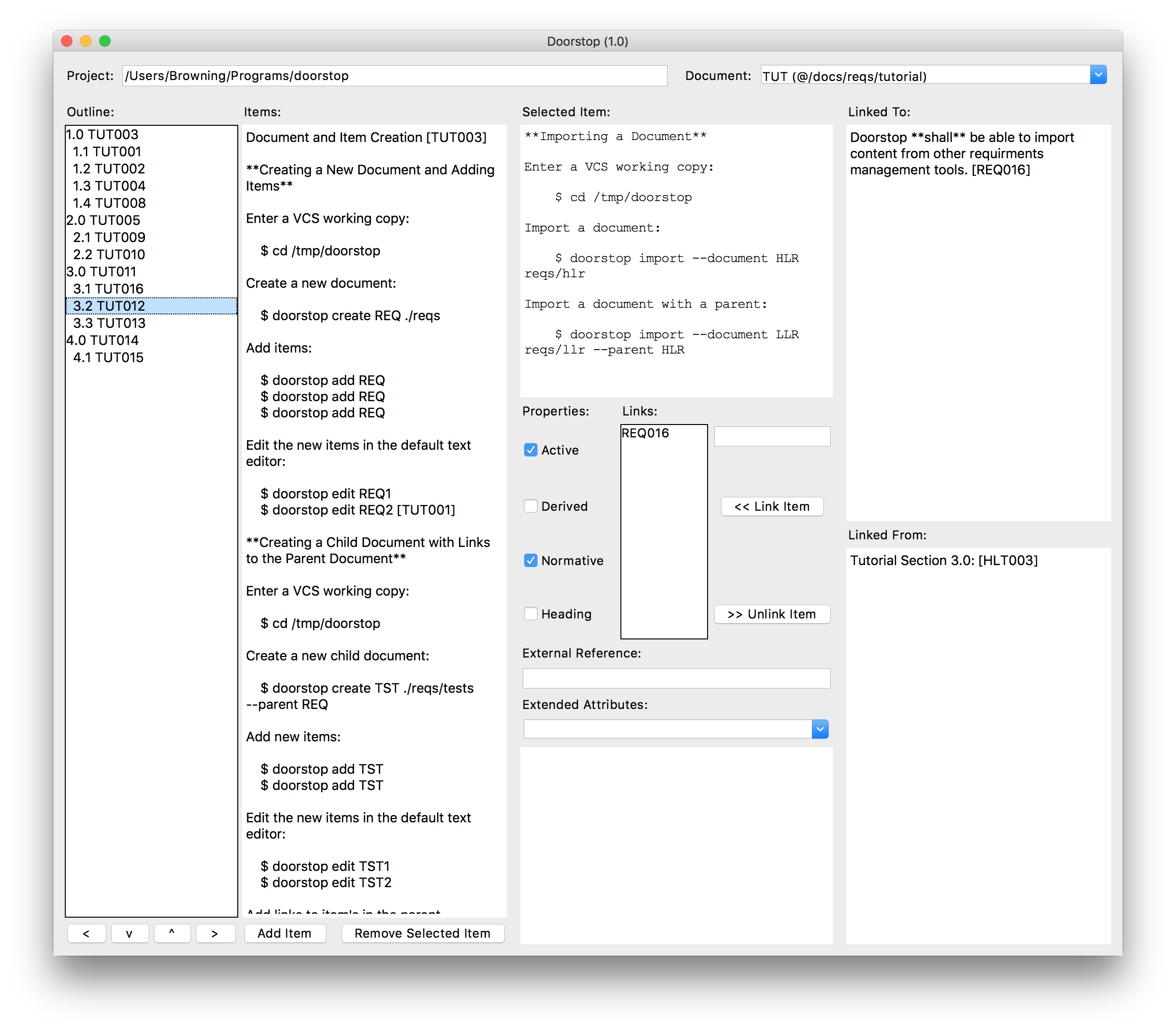1176x1032 pixels.
Task: Click the outline move-down 'v' button
Action: (130, 933)
